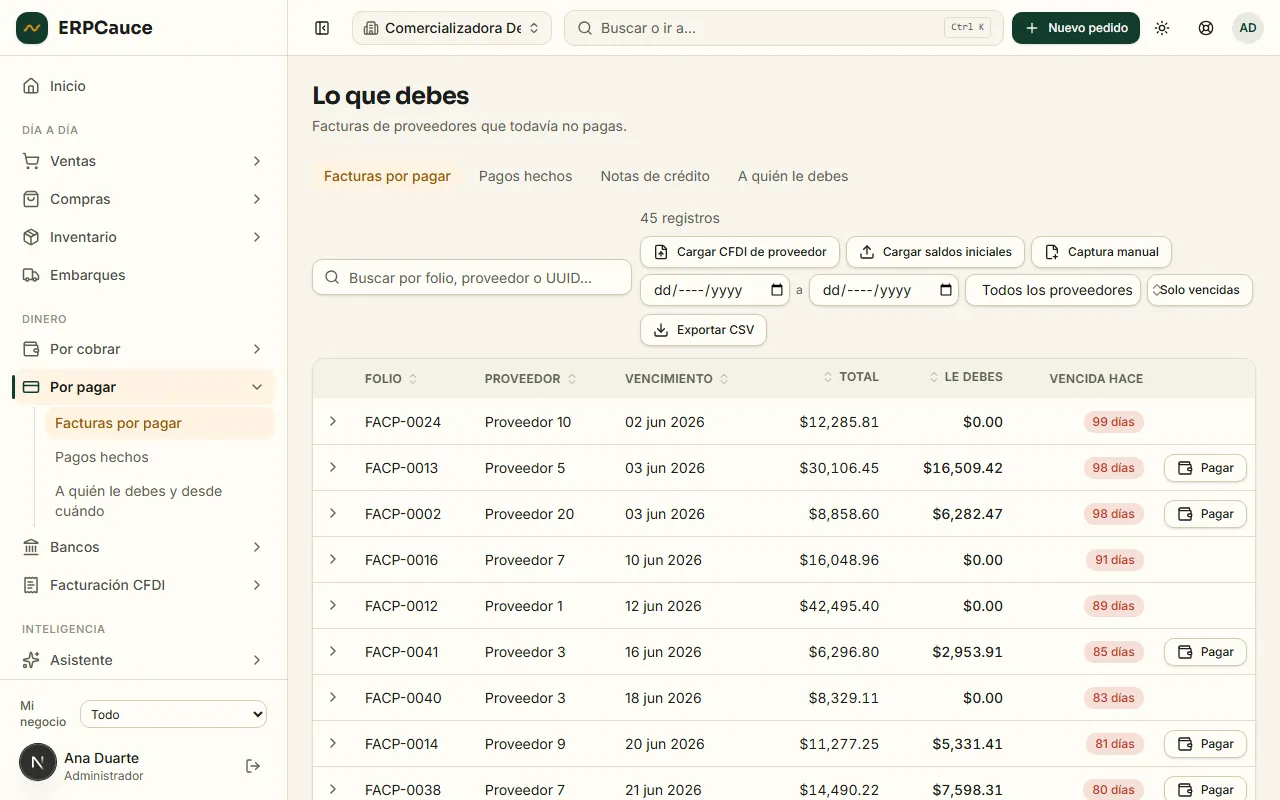Viewport: 1280px width, 800px height.
Task: Click the Inventario box icon
Action: click(31, 237)
